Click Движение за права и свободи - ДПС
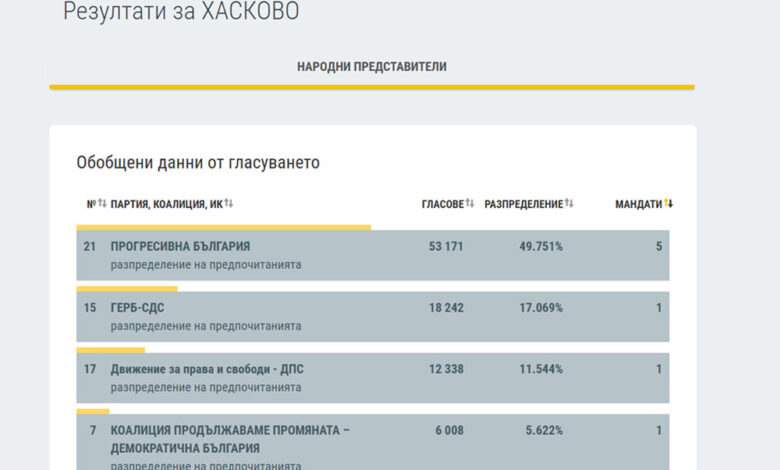Image resolution: width=780 pixels, height=470 pixels. coord(207,369)
